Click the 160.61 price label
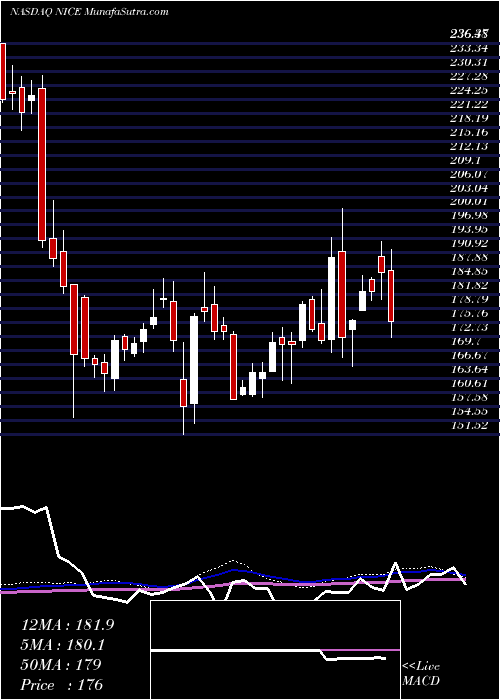Screen dimensions: 500x700 pyautogui.click(x=469, y=383)
